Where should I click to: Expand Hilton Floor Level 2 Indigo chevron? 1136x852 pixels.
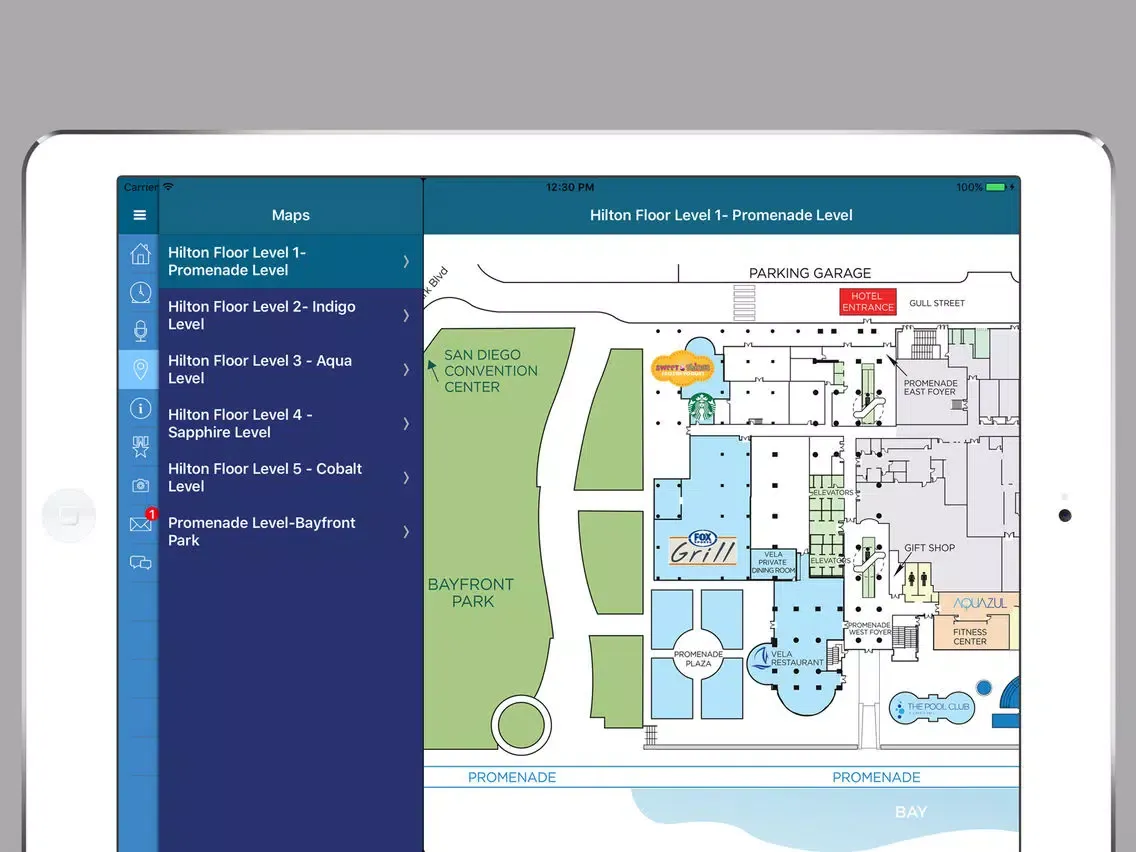406,315
